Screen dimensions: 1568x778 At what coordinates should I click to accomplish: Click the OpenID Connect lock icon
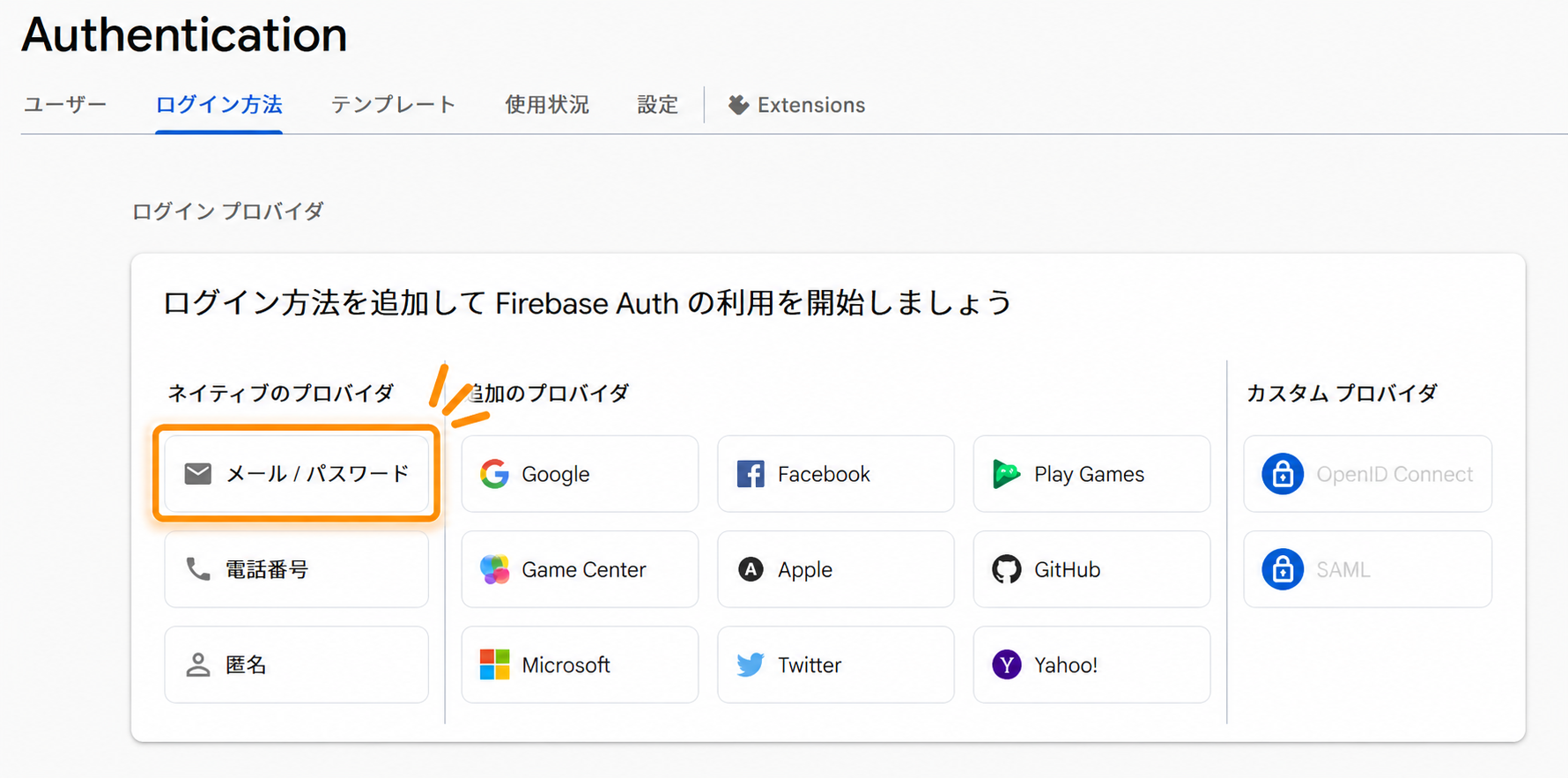click(1283, 474)
